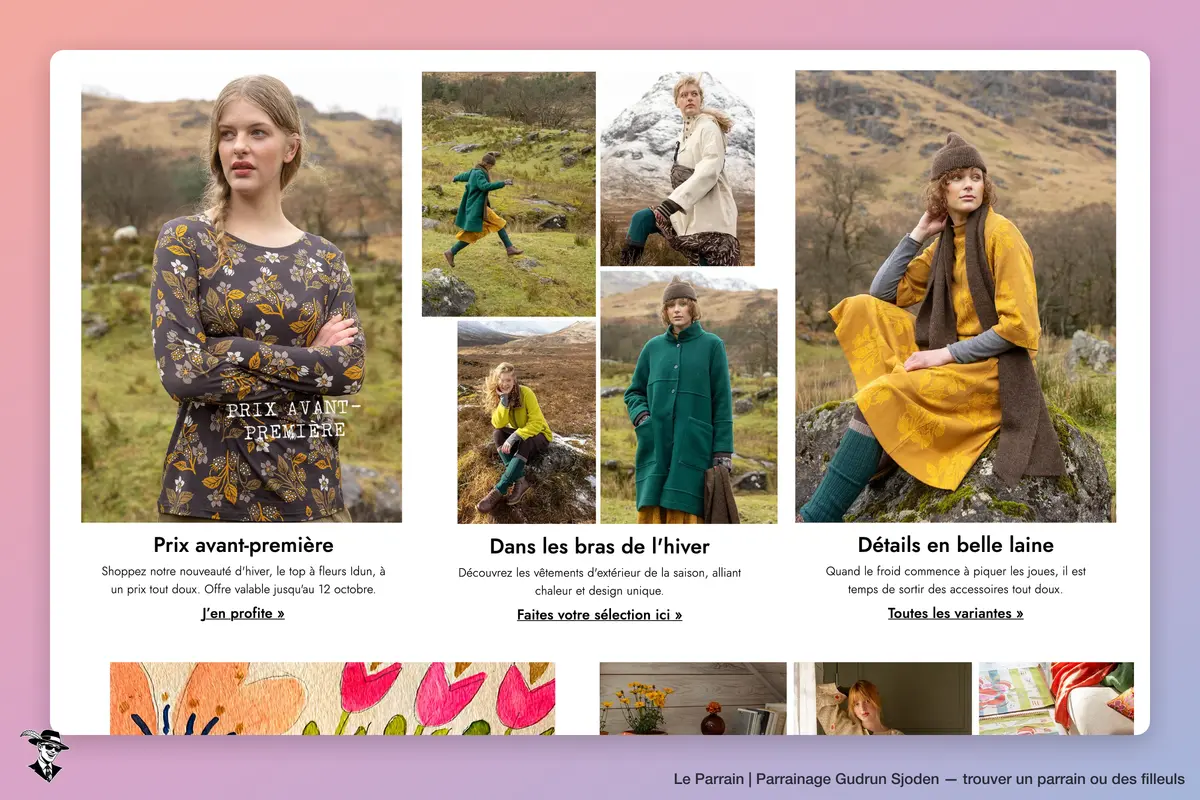This screenshot has height=800, width=1200.
Task: Select the yellow flowers in vase photo
Action: (x=693, y=698)
